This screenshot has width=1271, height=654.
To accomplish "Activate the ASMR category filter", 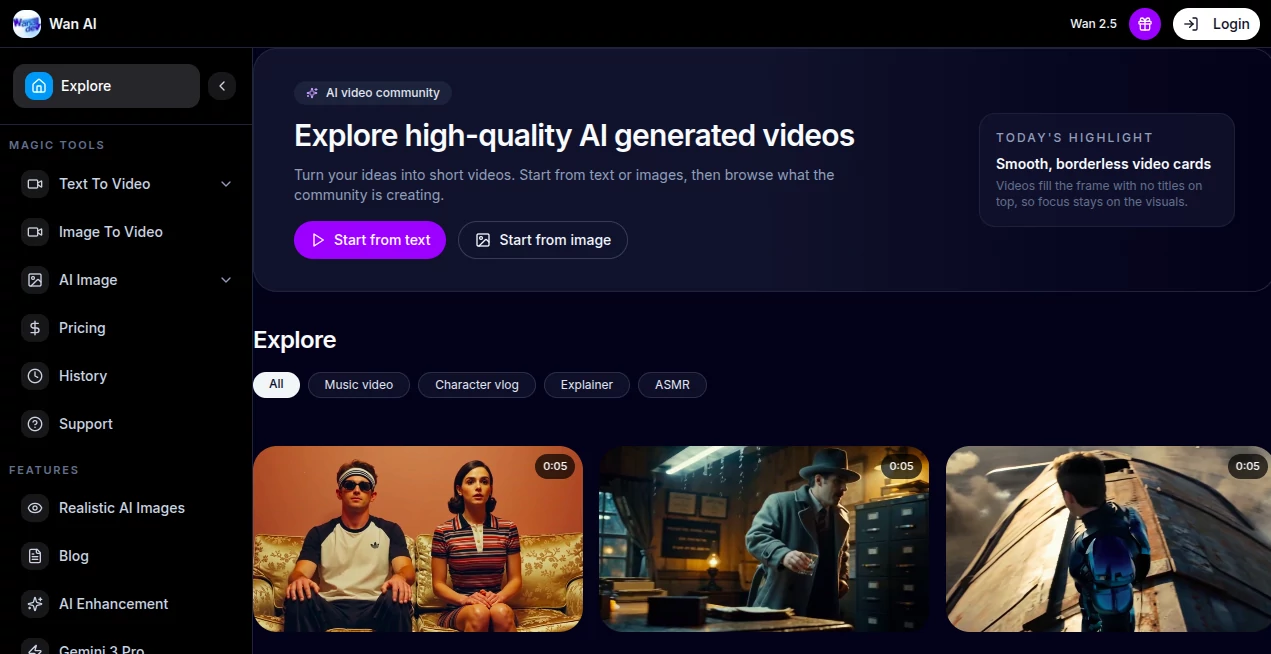I will tap(672, 384).
